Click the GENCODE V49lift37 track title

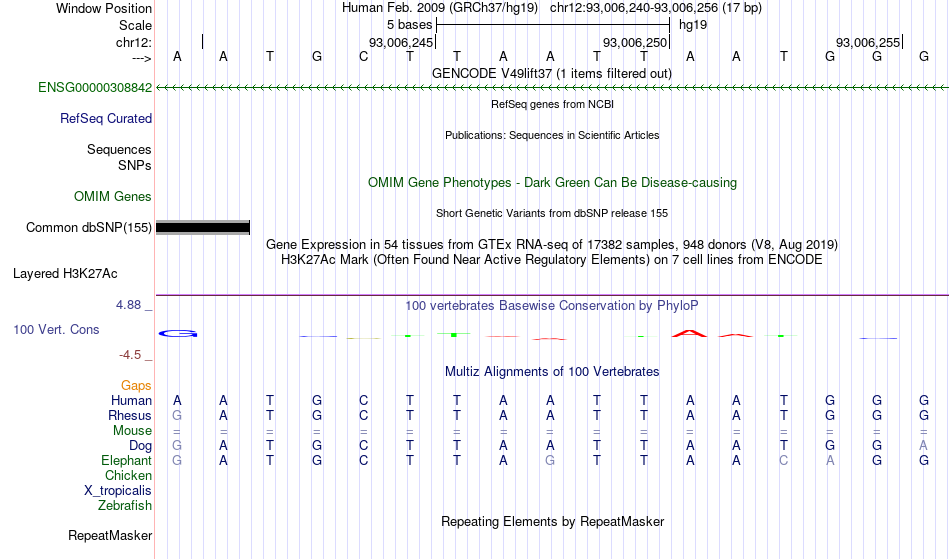coord(552,73)
